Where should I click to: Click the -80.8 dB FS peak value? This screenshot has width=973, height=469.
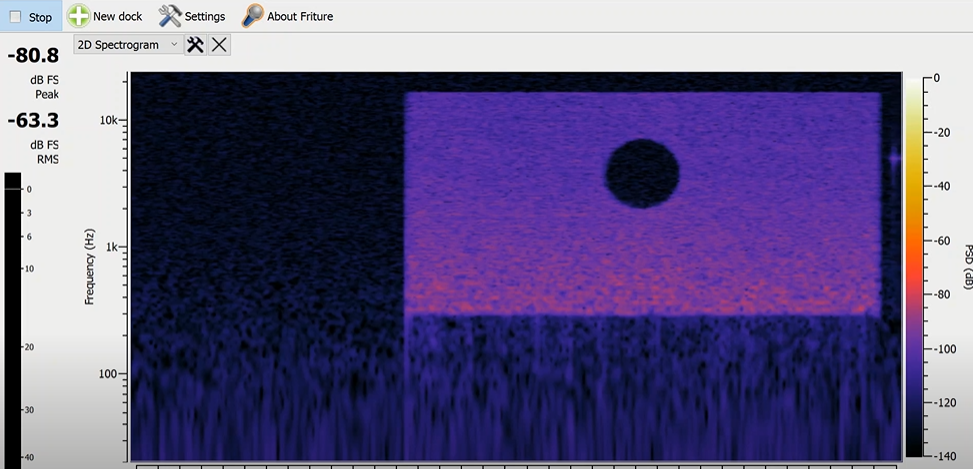34,56
